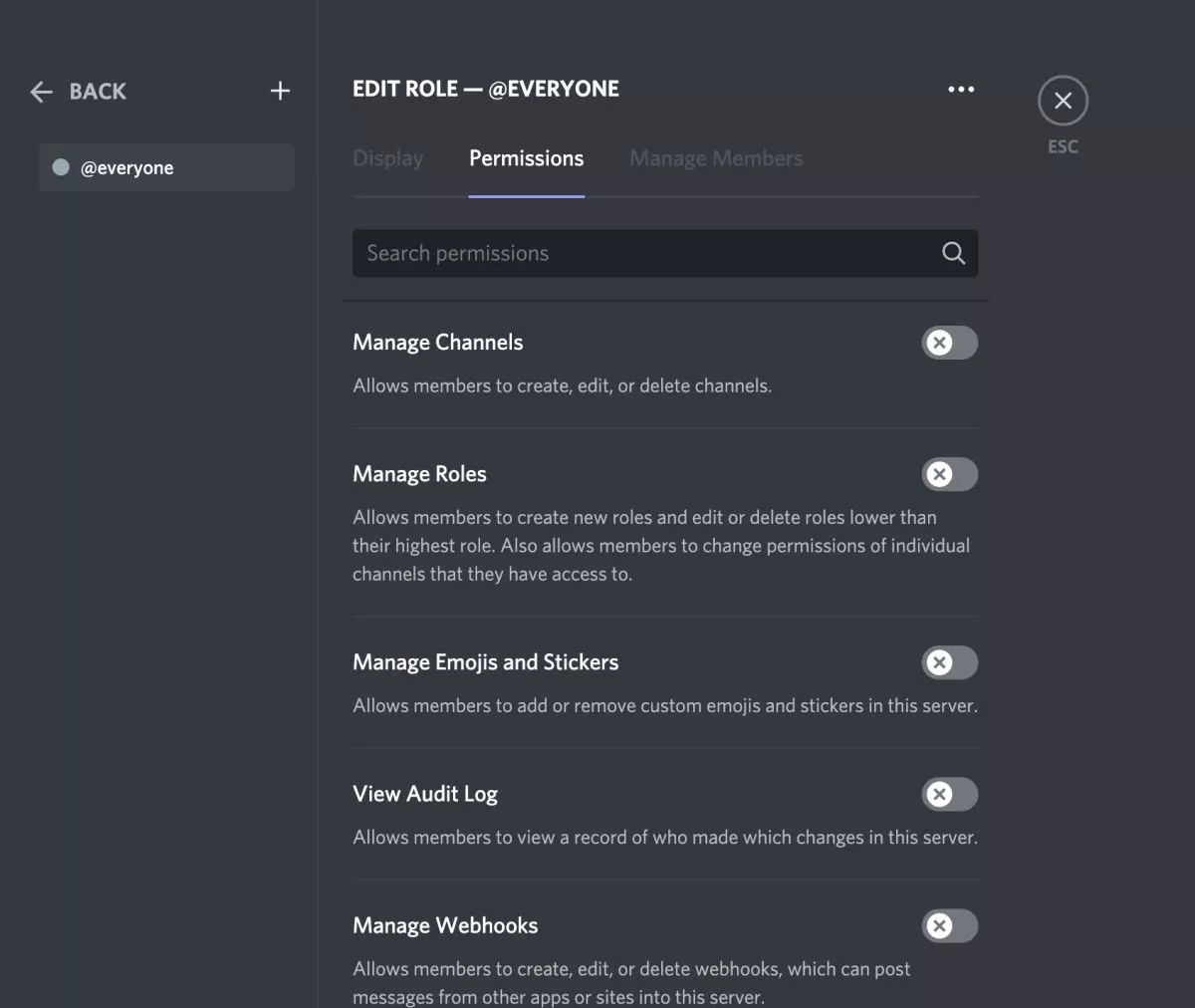Click the magnifying glass in the search bar
This screenshot has width=1195, height=1008.
tap(953, 253)
